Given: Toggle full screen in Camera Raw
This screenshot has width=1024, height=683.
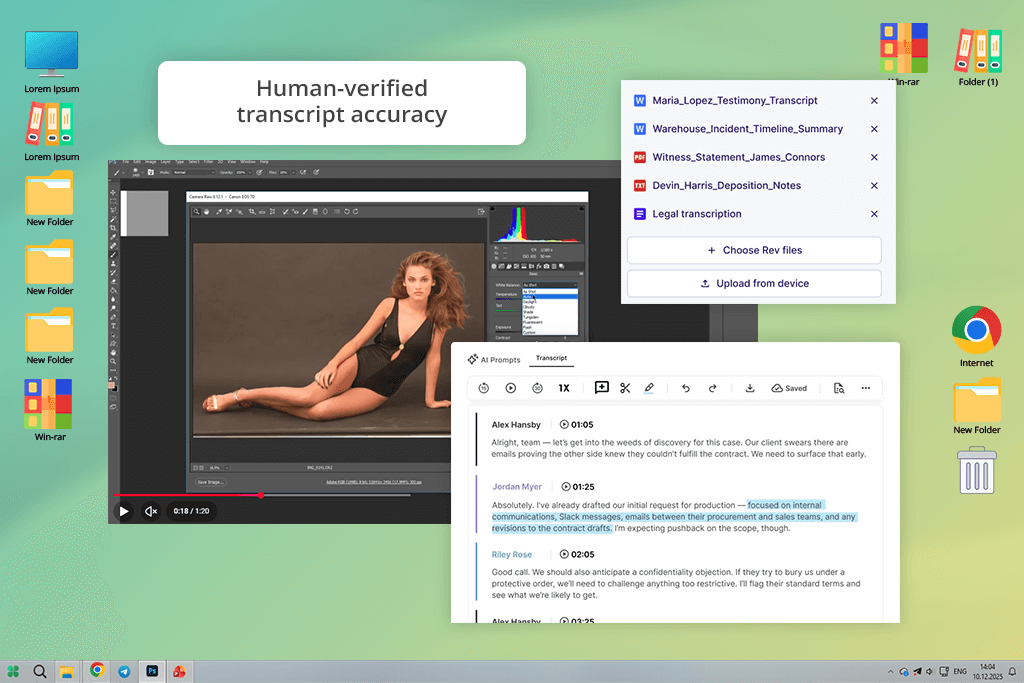Looking at the screenshot, I should [x=481, y=212].
